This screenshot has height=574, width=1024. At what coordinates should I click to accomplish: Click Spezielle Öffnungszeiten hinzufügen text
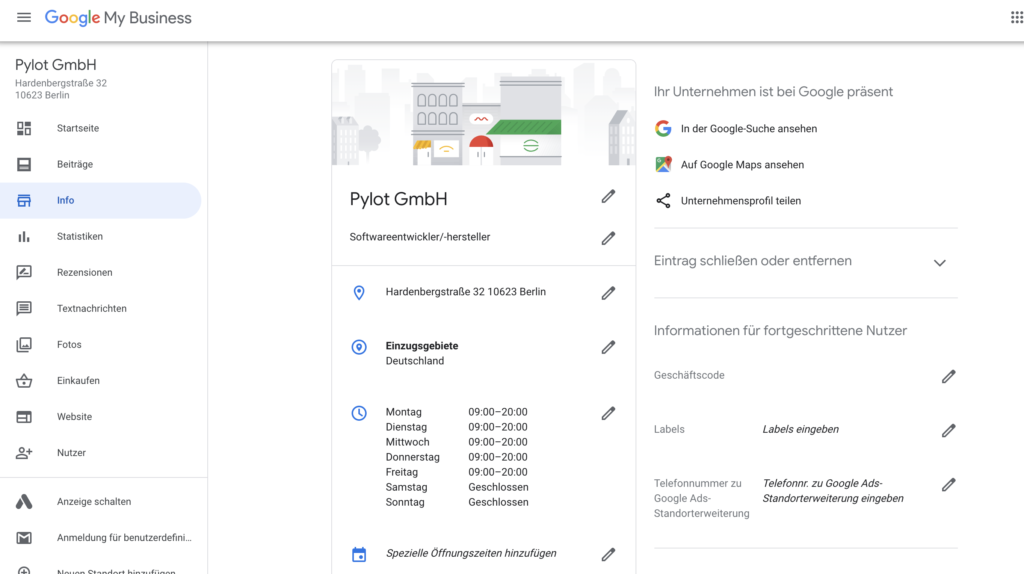(x=471, y=554)
